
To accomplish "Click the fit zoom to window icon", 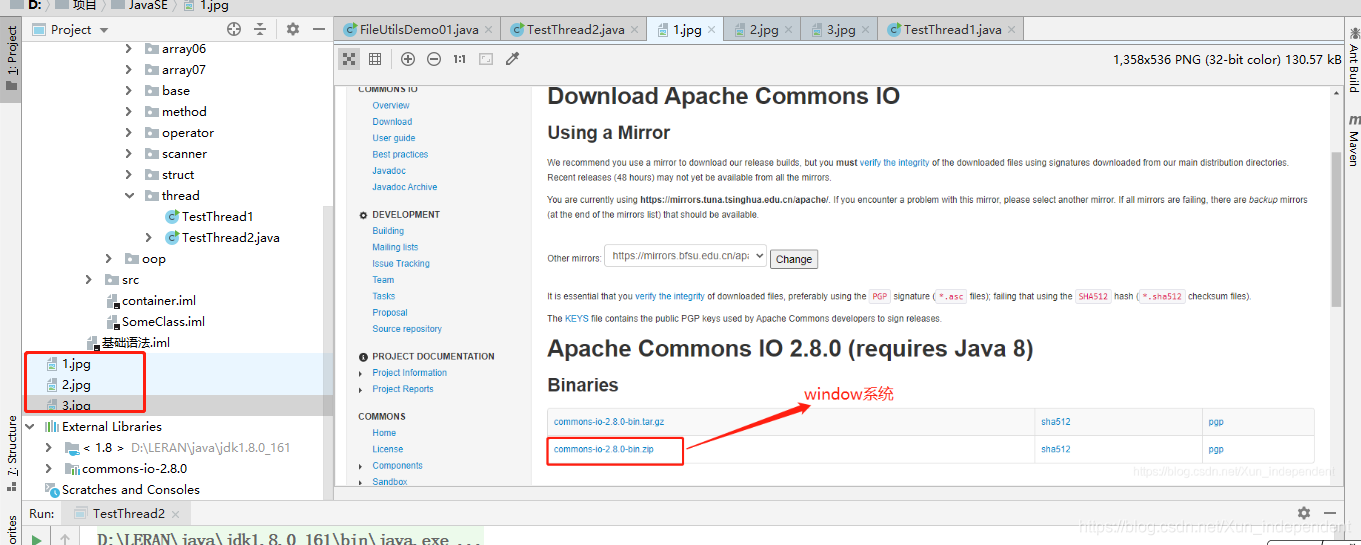I will (x=486, y=59).
